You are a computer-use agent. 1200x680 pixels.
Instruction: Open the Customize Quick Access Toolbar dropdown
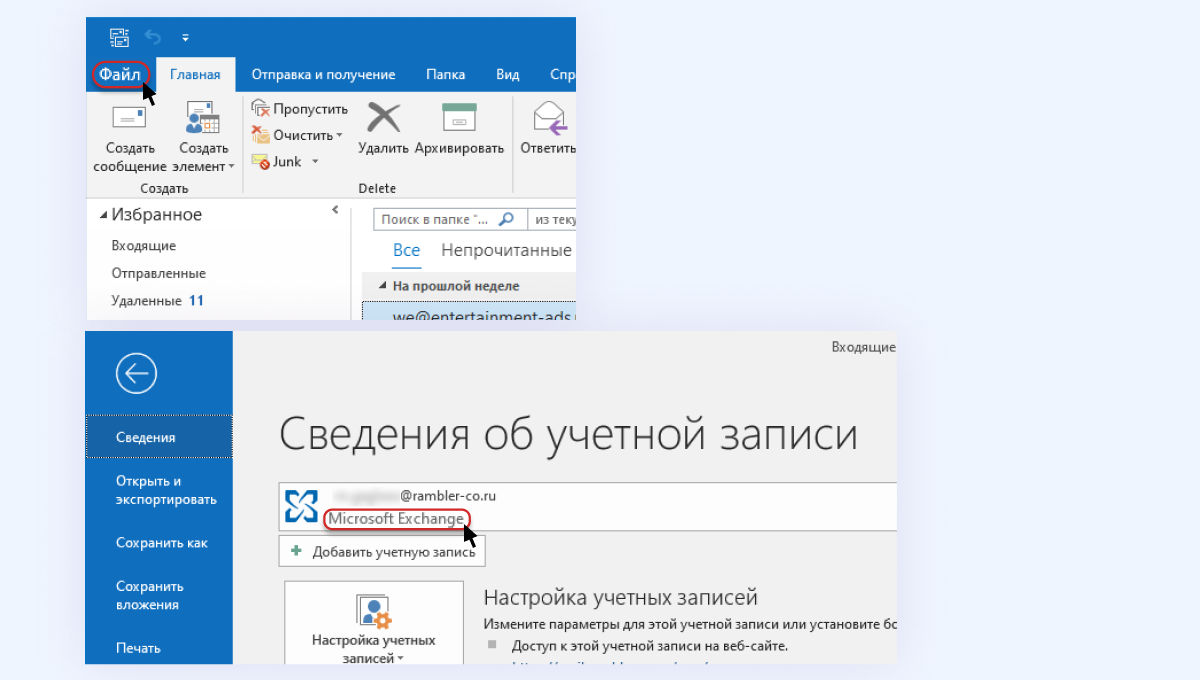coord(185,38)
